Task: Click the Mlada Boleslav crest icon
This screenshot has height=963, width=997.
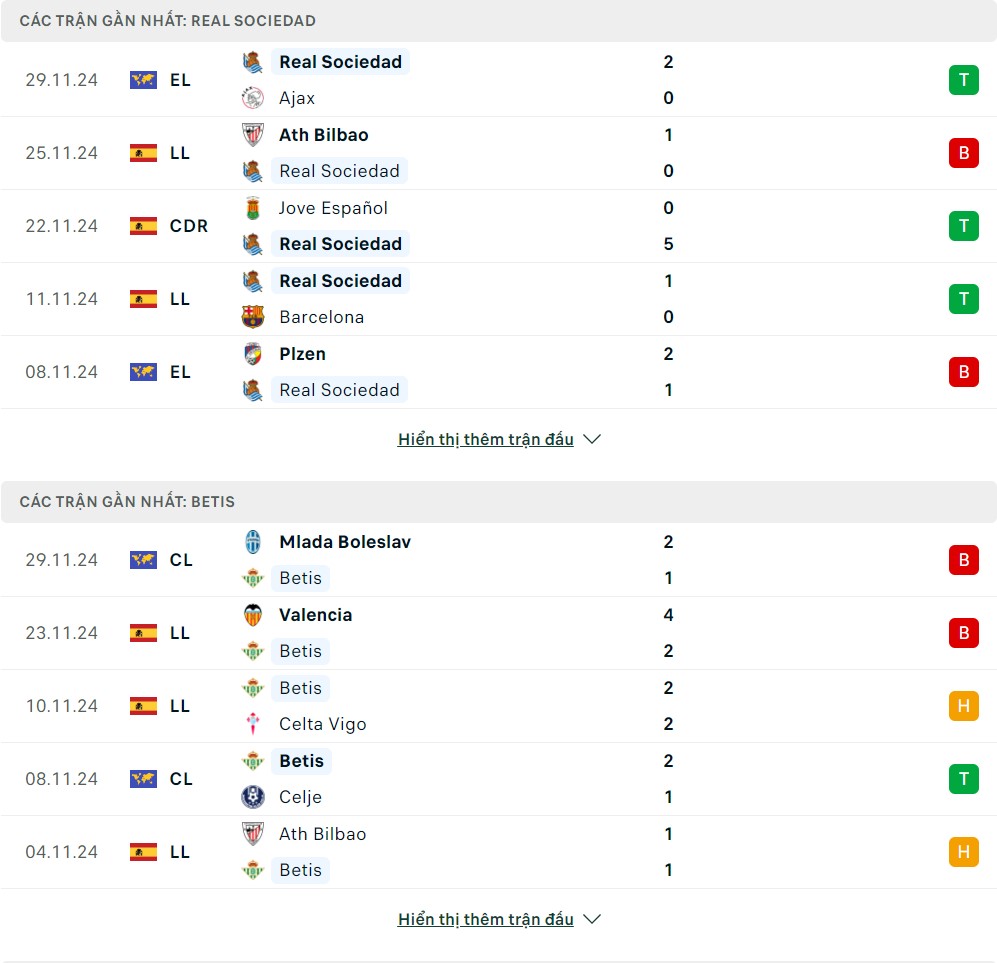Action: [x=253, y=542]
